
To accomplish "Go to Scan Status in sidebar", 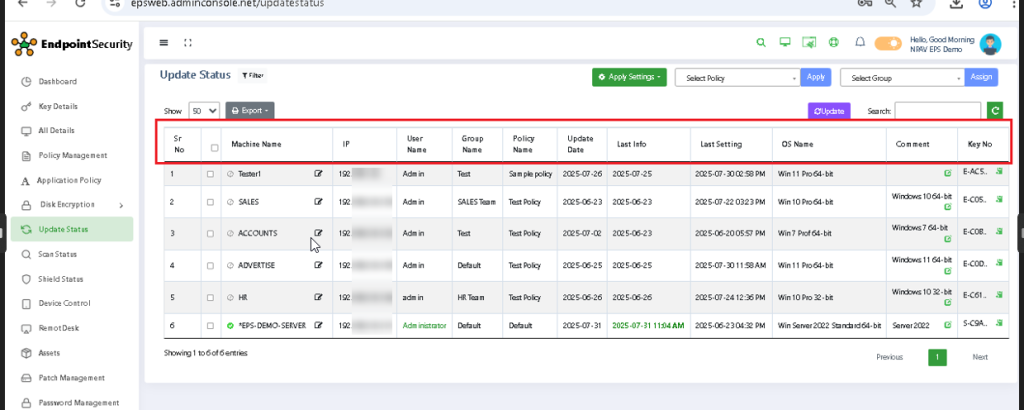I will coord(62,254).
